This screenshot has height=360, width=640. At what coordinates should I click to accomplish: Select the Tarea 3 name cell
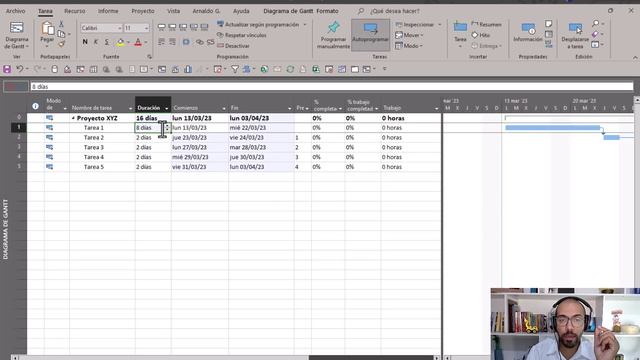(102, 147)
